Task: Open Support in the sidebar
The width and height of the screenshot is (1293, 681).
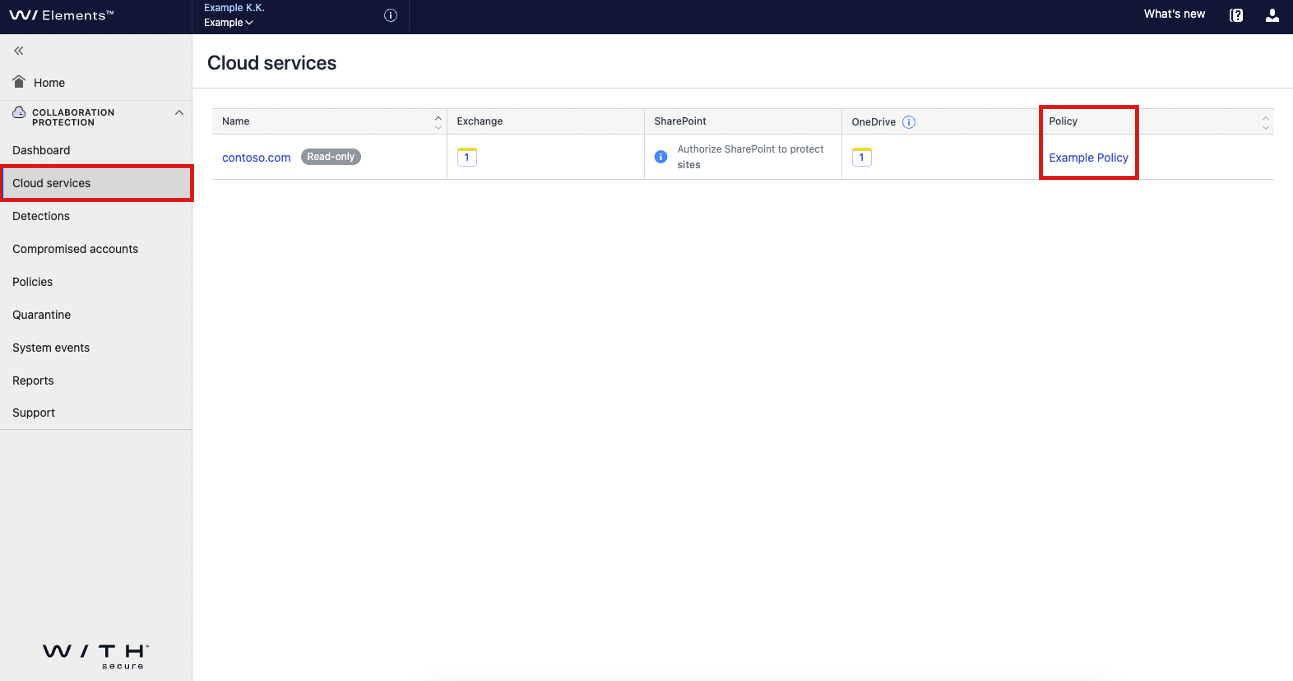Action: click(34, 413)
